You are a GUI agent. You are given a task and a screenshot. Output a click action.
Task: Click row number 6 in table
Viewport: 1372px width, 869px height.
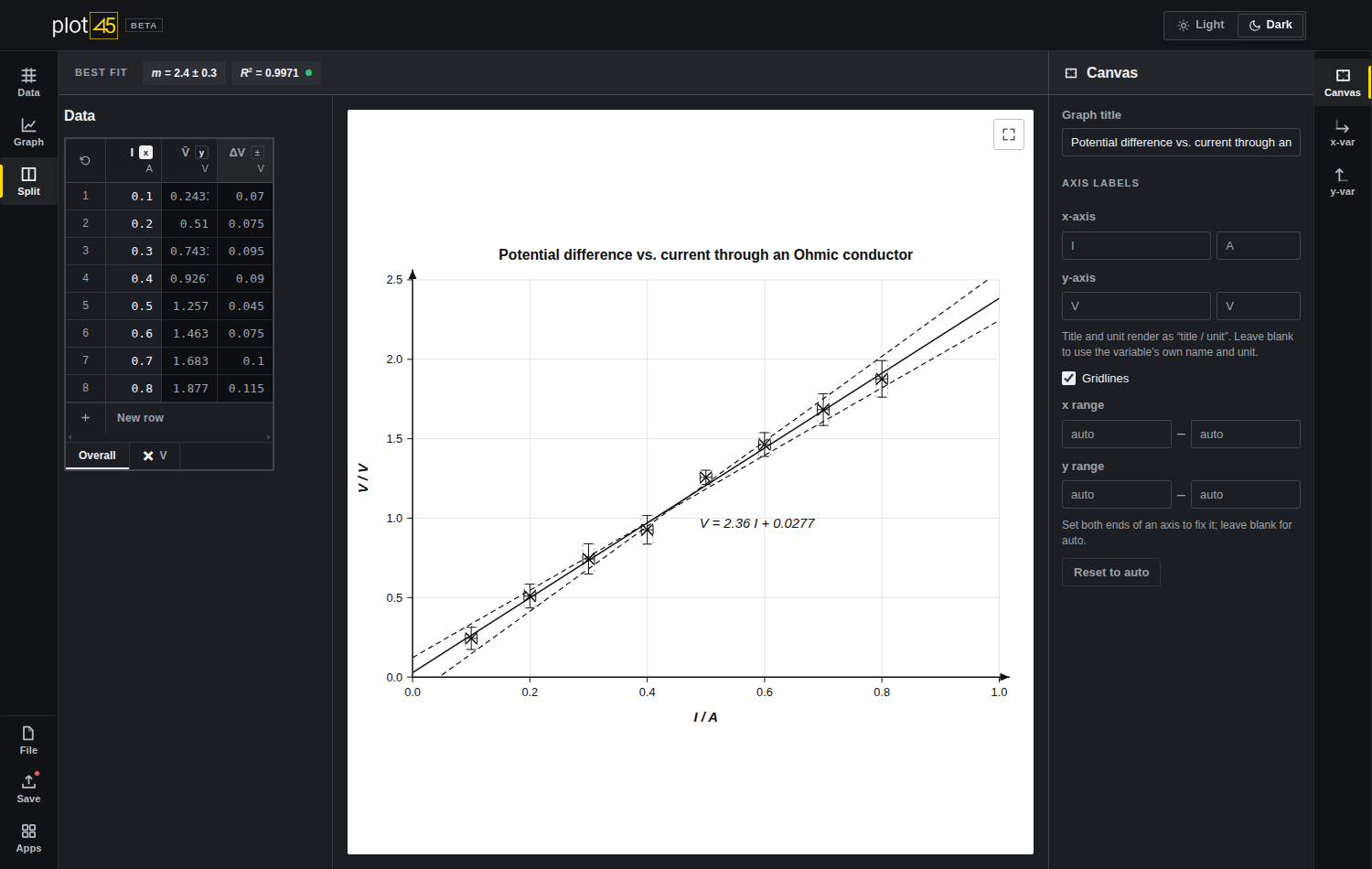pos(86,334)
